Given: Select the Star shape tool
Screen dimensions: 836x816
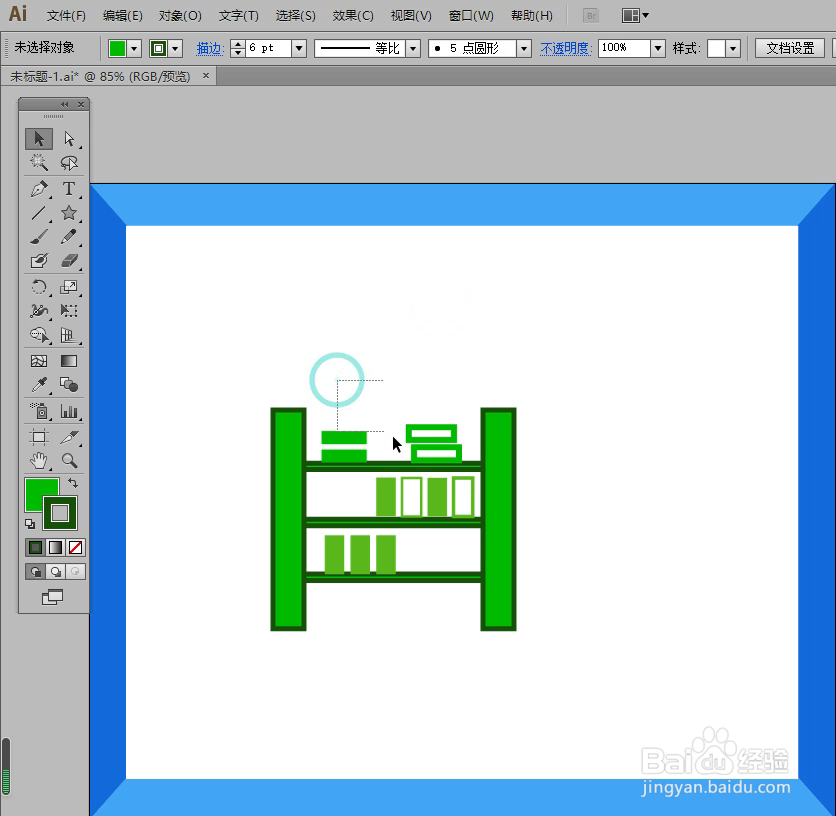Looking at the screenshot, I should pos(69,213).
